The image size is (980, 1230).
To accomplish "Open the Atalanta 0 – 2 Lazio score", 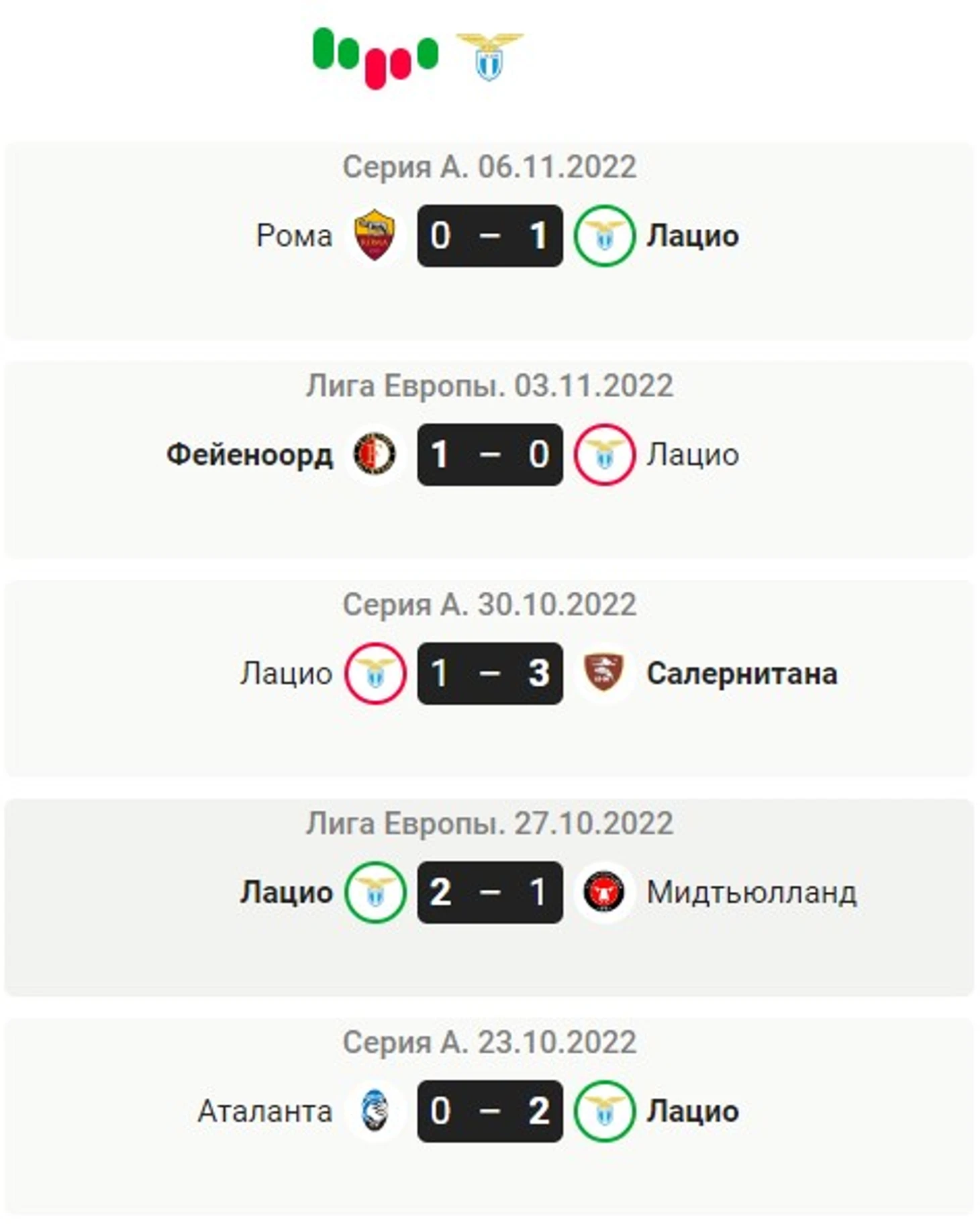I will click(x=489, y=1111).
